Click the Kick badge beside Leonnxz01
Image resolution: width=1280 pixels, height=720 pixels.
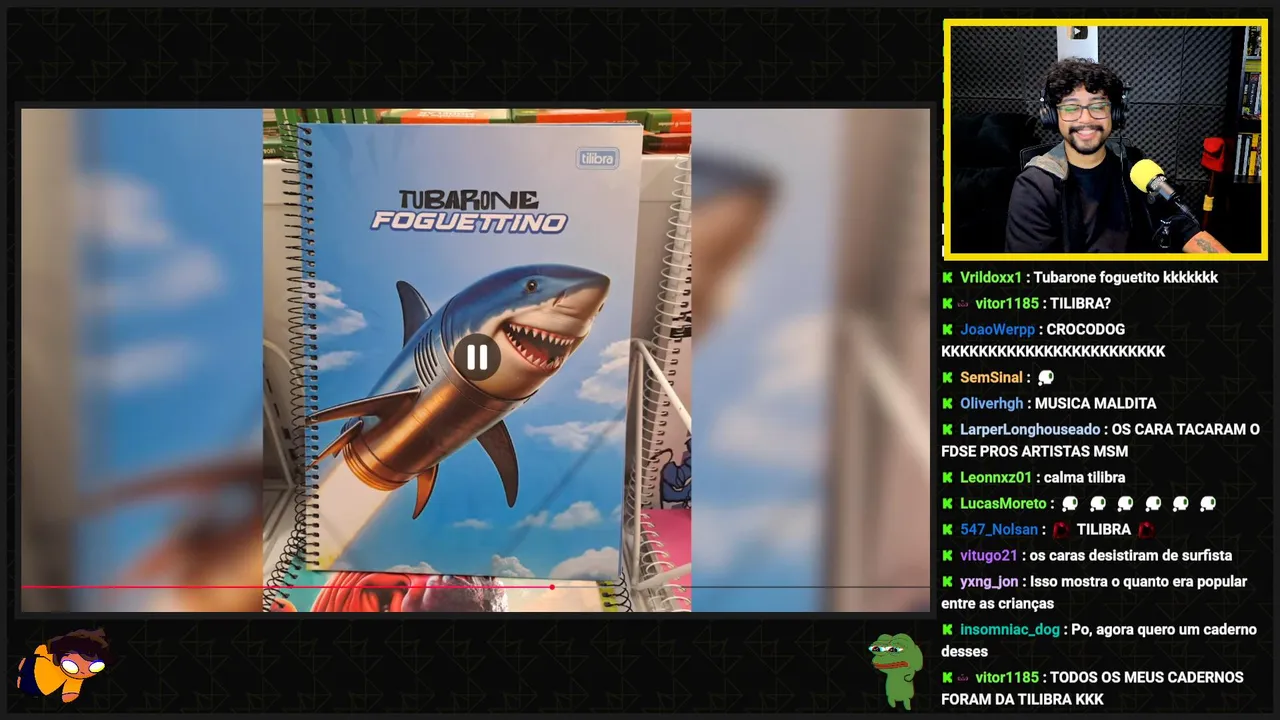(947, 478)
